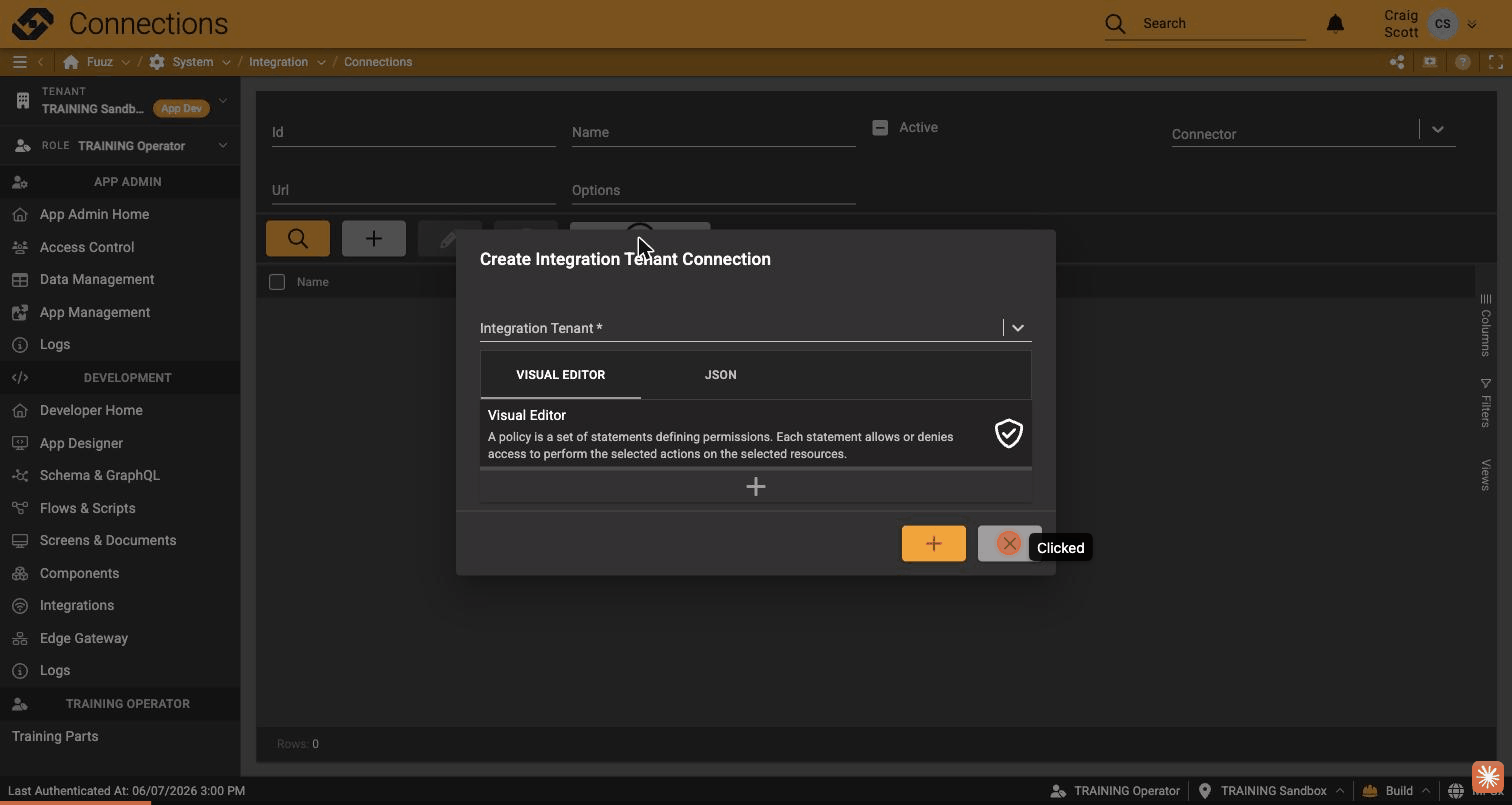The width and height of the screenshot is (1512, 805).
Task: Add a policy statement with plus
Action: pos(756,487)
